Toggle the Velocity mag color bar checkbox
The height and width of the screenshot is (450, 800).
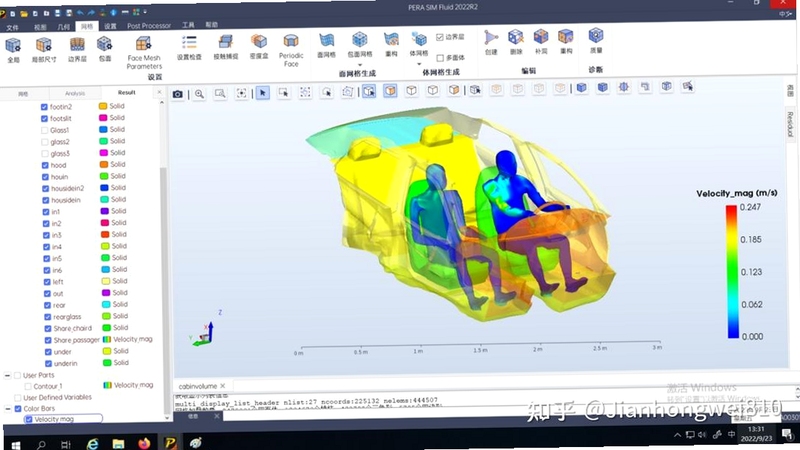tap(29, 419)
